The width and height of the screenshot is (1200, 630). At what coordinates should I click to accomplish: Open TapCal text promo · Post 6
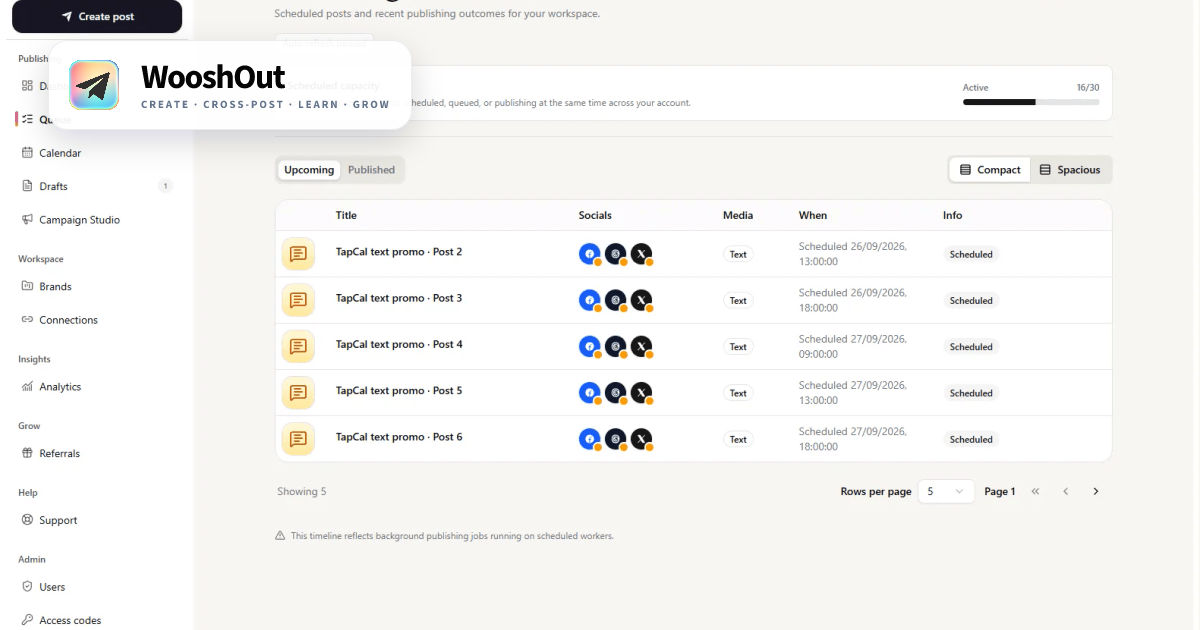click(x=399, y=437)
